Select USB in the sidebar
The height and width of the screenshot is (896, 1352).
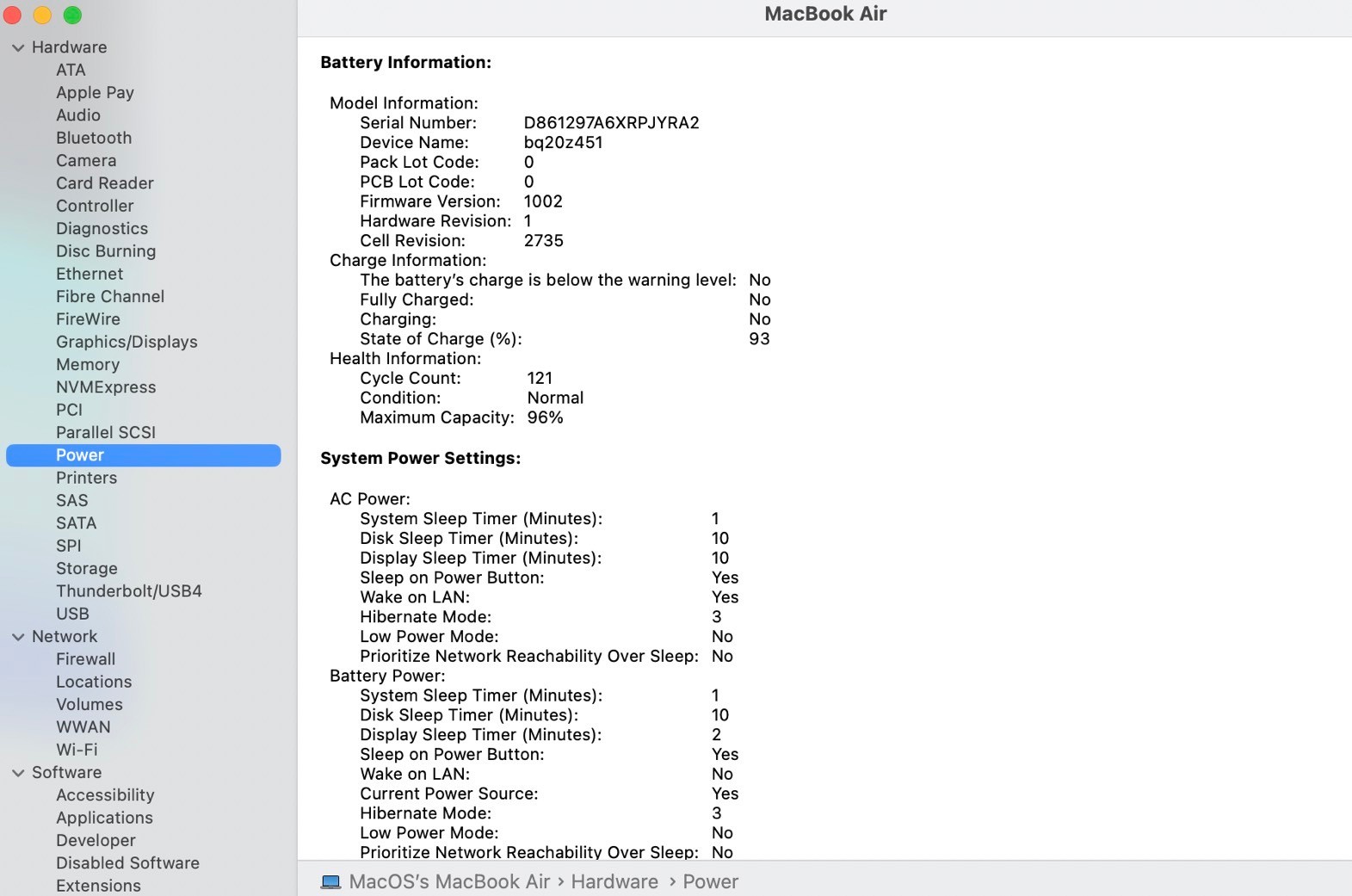click(x=72, y=614)
